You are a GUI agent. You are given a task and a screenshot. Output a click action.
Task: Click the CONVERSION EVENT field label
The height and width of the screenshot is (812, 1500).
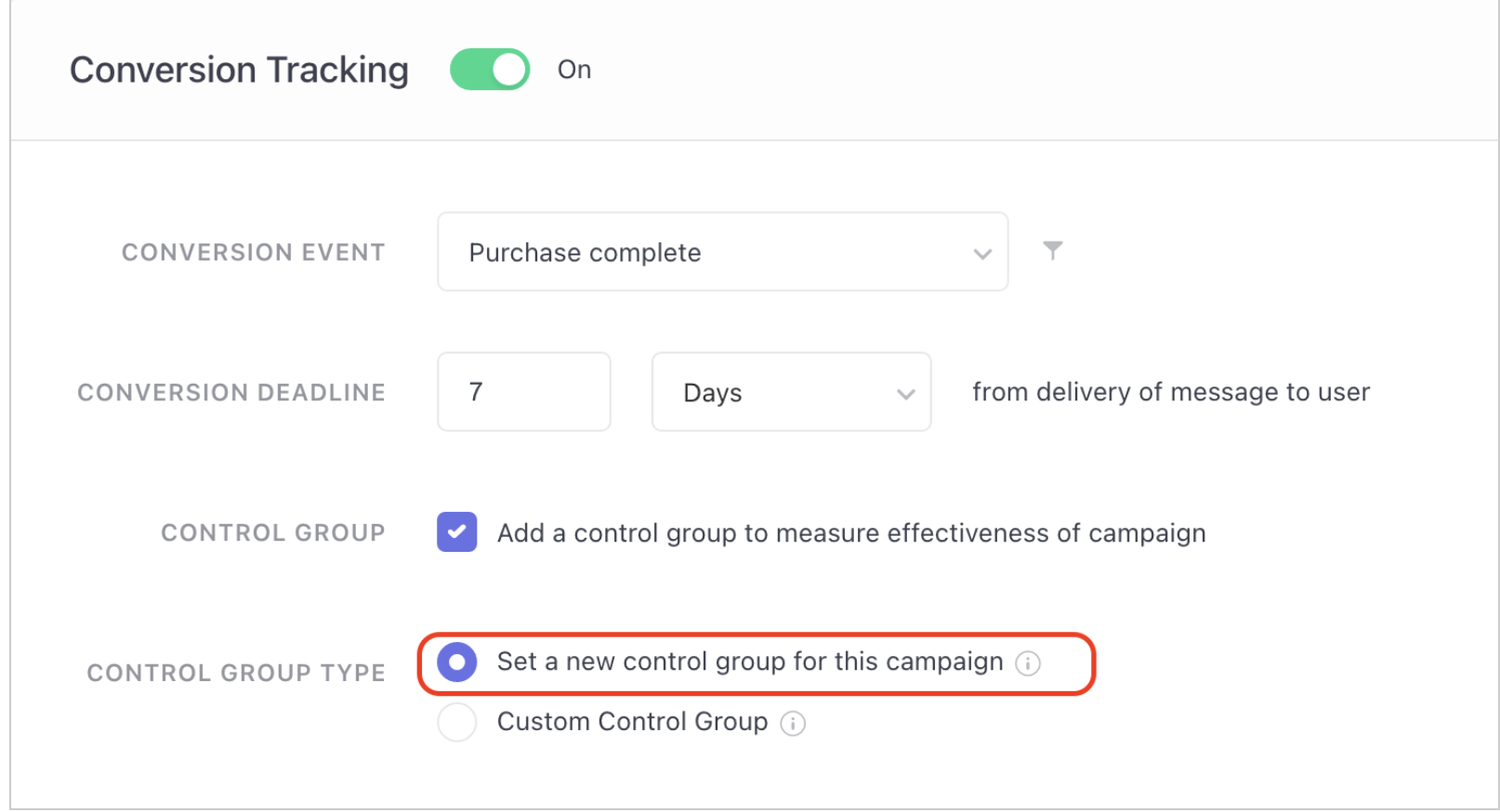coord(253,253)
